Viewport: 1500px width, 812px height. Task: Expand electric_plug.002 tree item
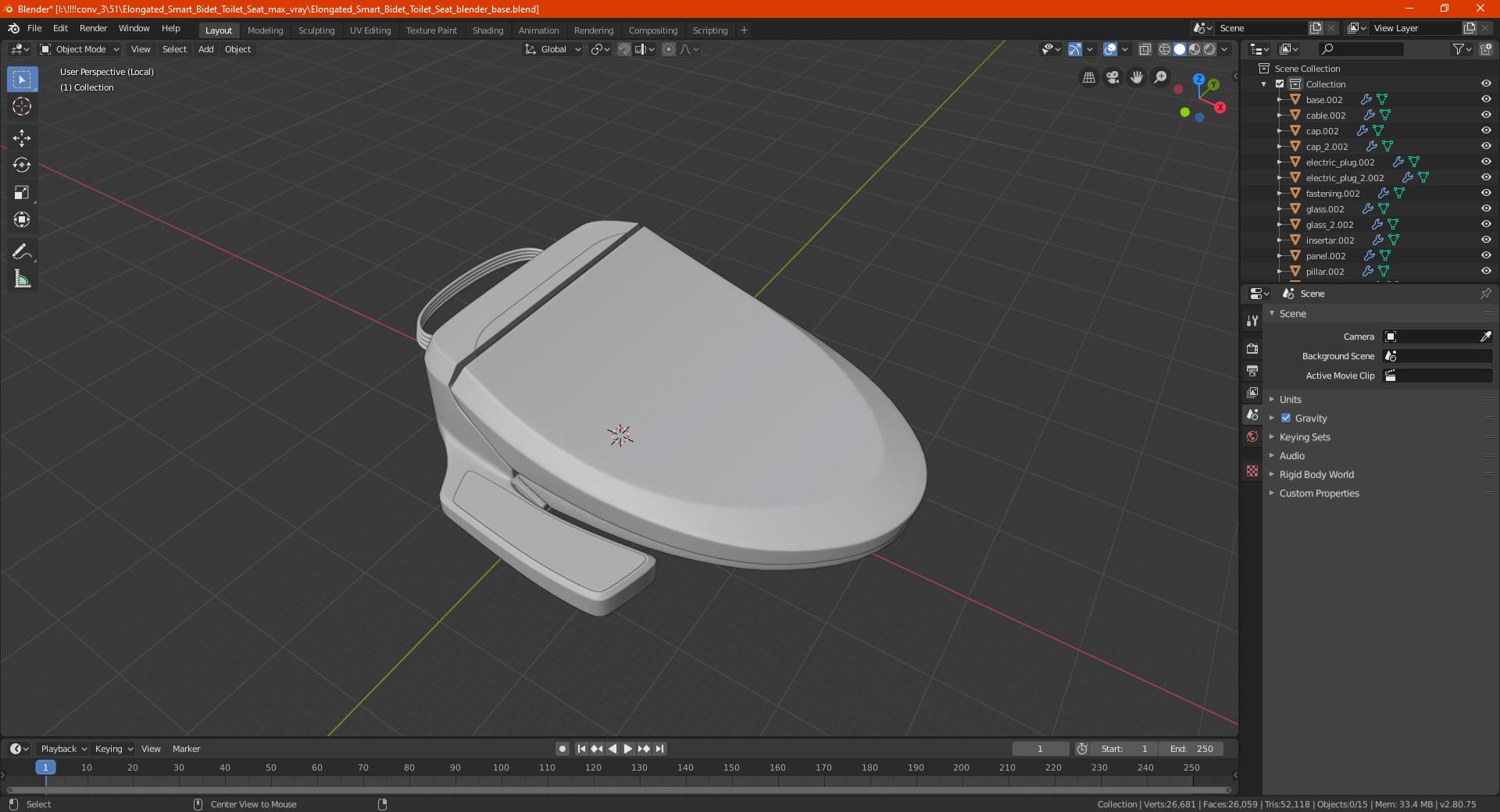click(1280, 162)
